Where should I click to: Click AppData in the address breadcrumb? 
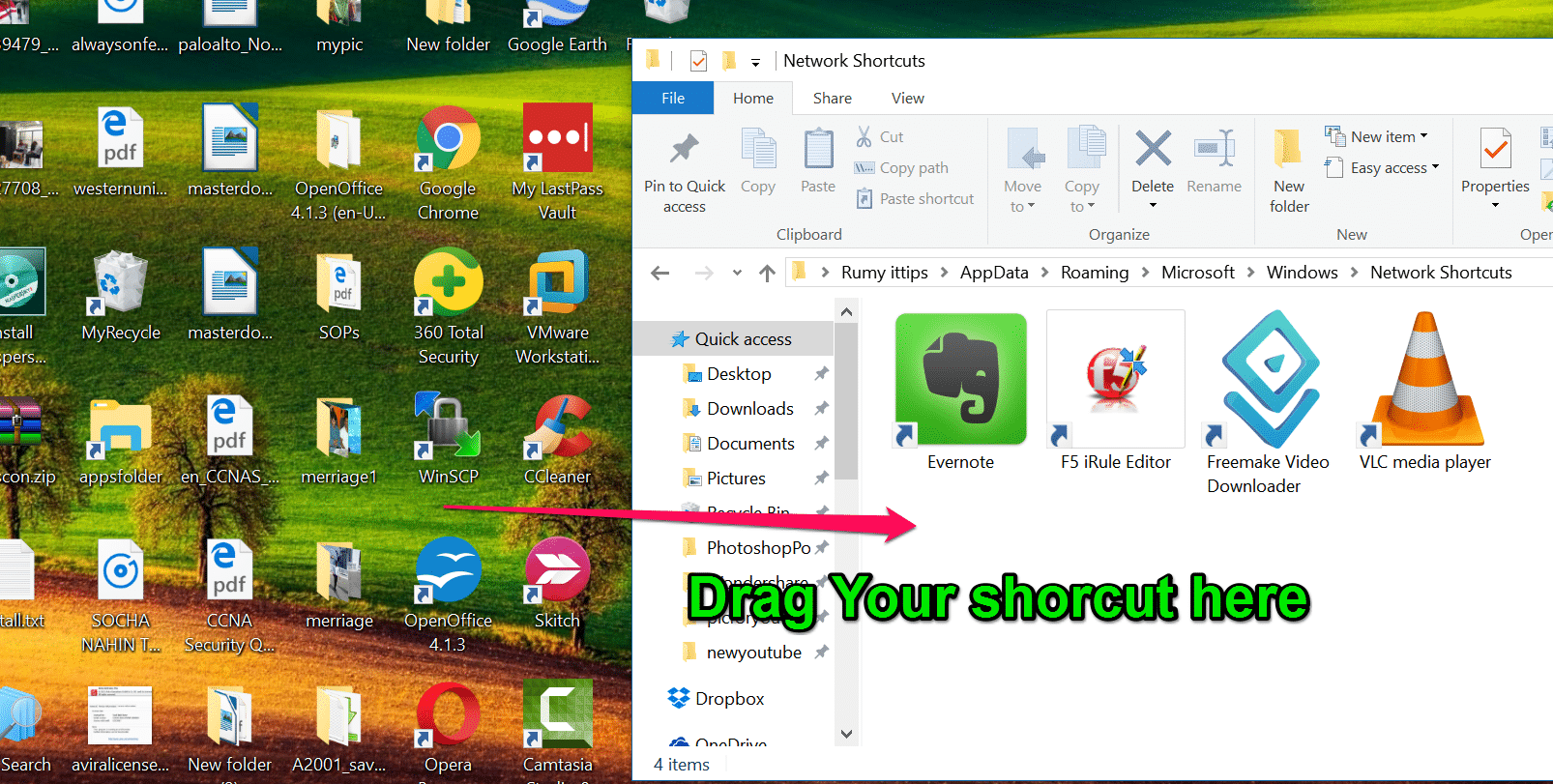coord(994,273)
